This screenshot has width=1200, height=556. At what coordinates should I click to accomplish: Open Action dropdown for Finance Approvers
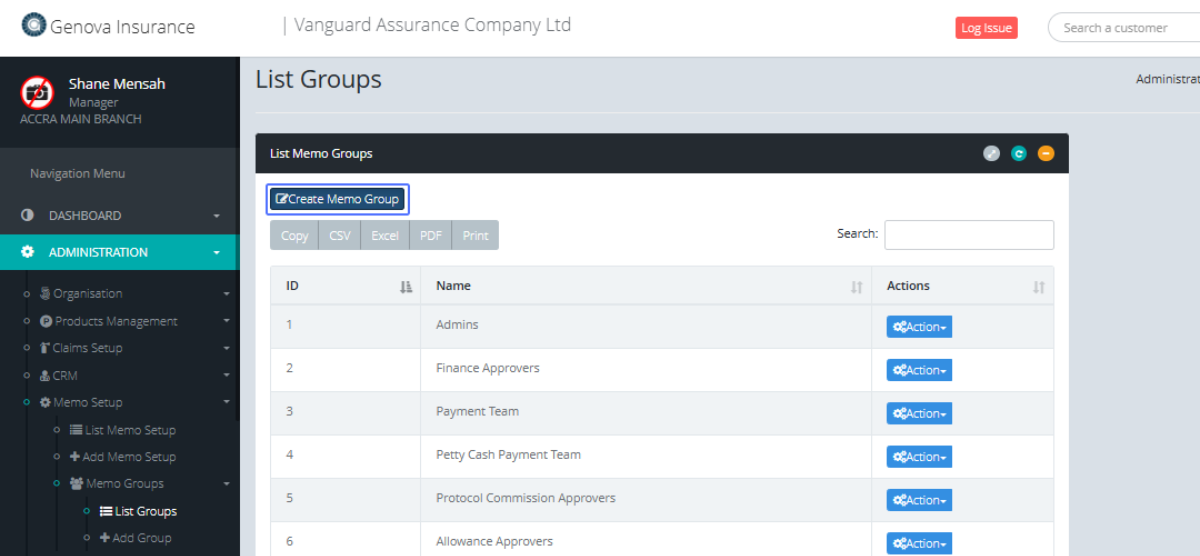point(918,370)
